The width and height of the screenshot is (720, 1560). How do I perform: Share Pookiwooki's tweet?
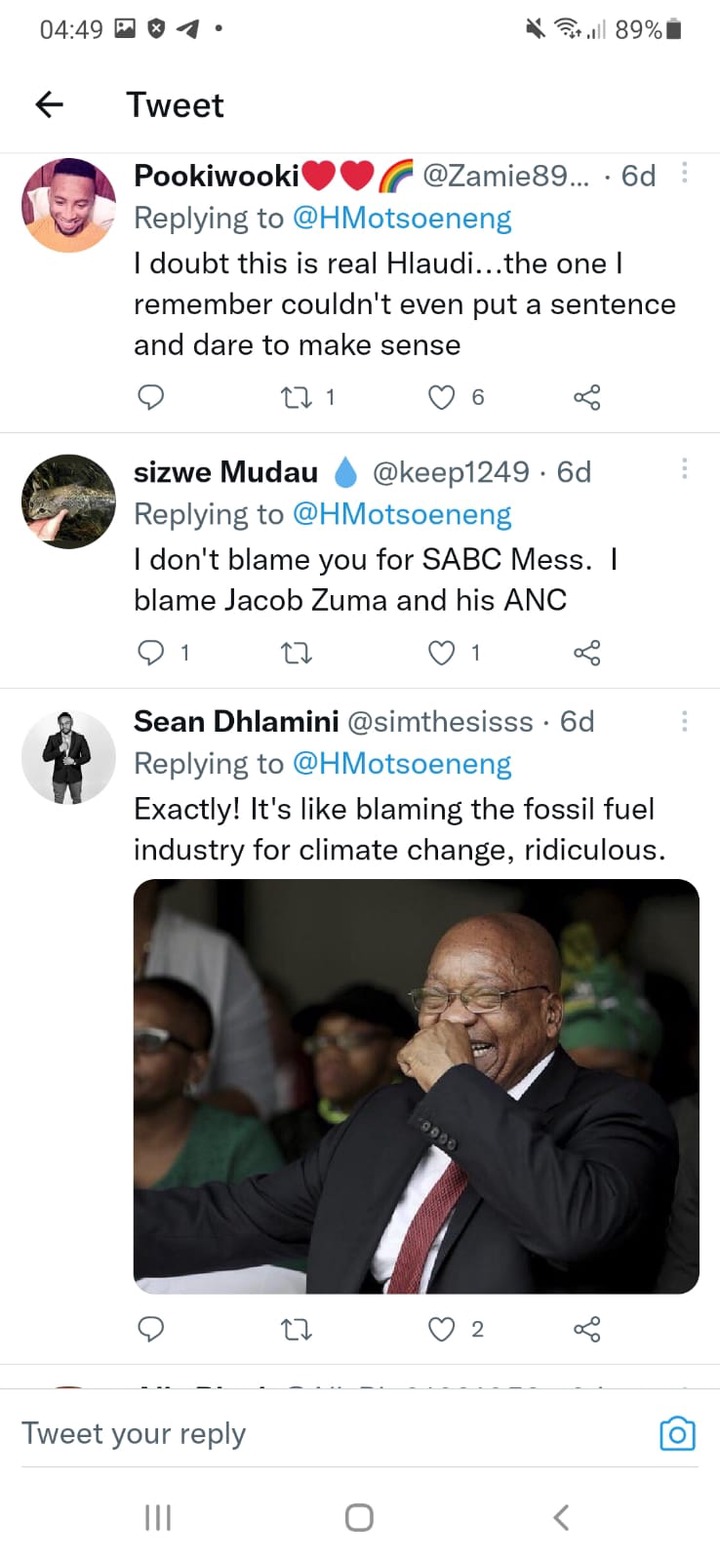[587, 398]
